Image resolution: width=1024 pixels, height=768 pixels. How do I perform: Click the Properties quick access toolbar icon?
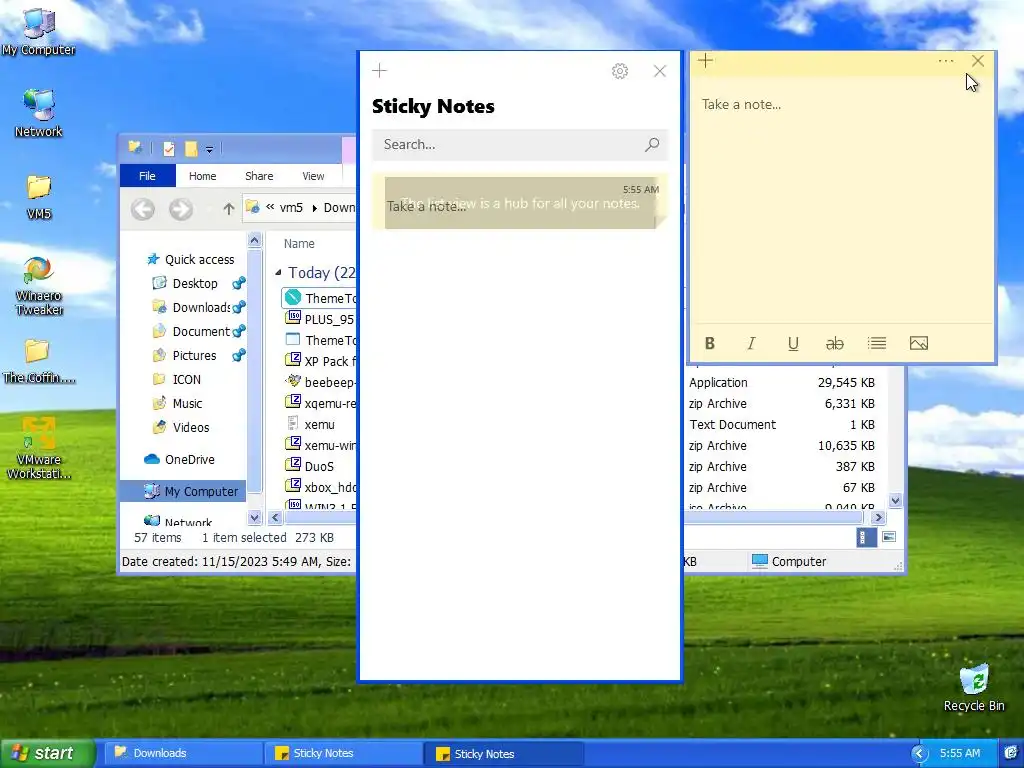[x=168, y=149]
